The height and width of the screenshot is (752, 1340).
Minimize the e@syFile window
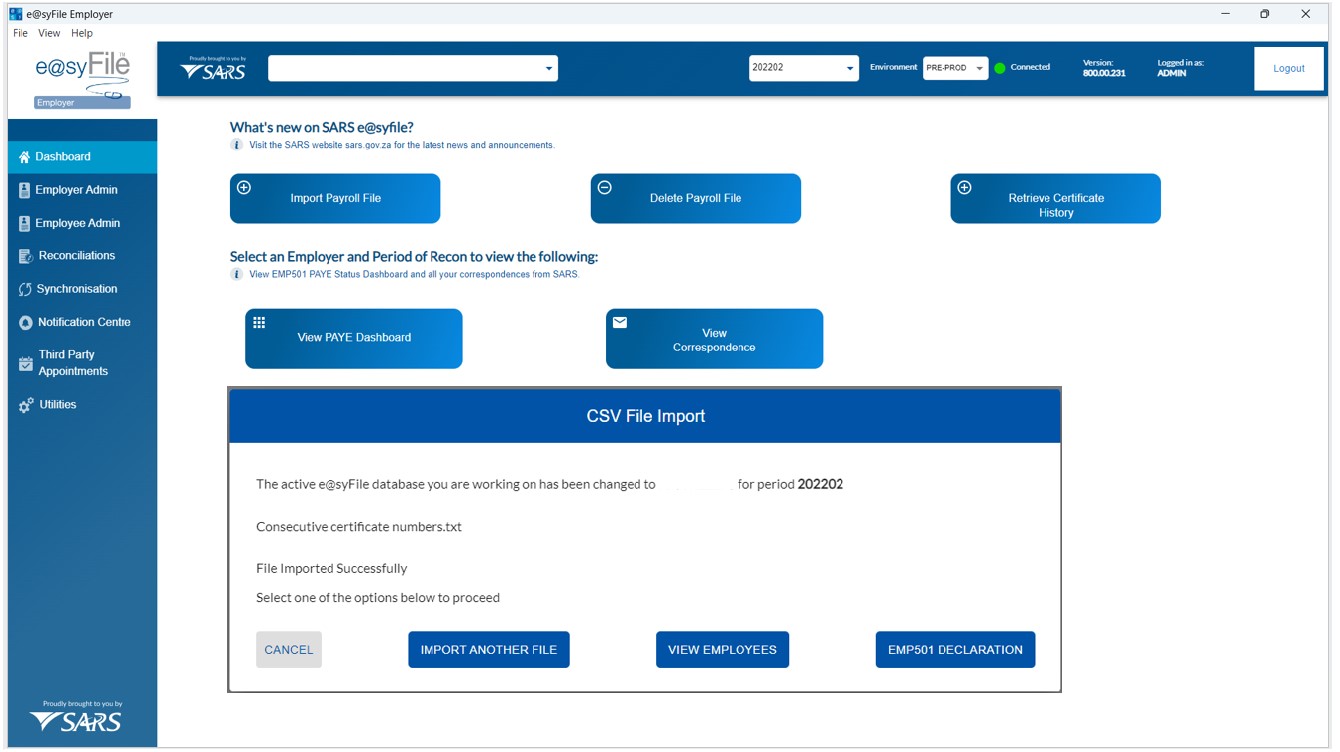[x=1224, y=14]
